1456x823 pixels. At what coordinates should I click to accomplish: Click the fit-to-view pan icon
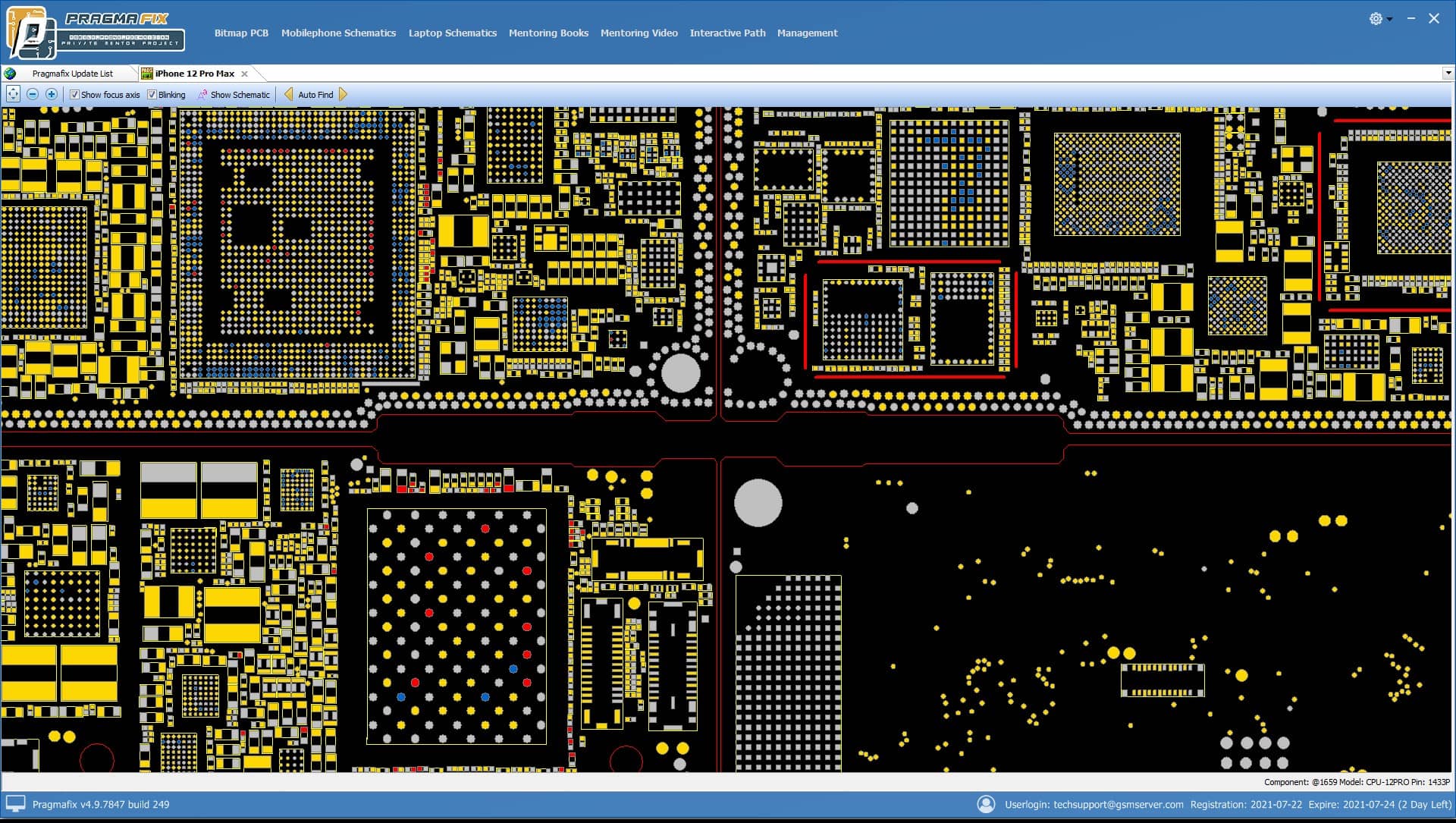pyautogui.click(x=13, y=94)
